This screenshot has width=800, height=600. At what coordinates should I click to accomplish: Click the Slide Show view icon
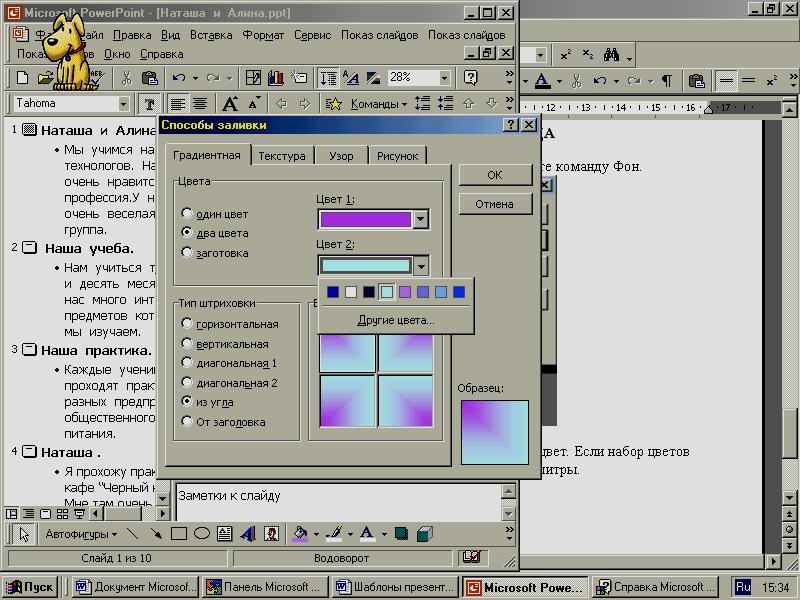[x=80, y=514]
